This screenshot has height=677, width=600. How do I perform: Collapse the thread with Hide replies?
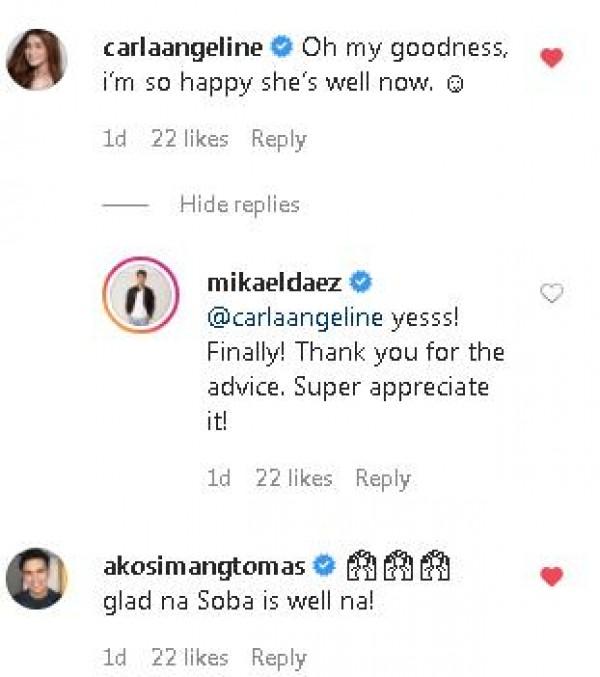coord(239,205)
